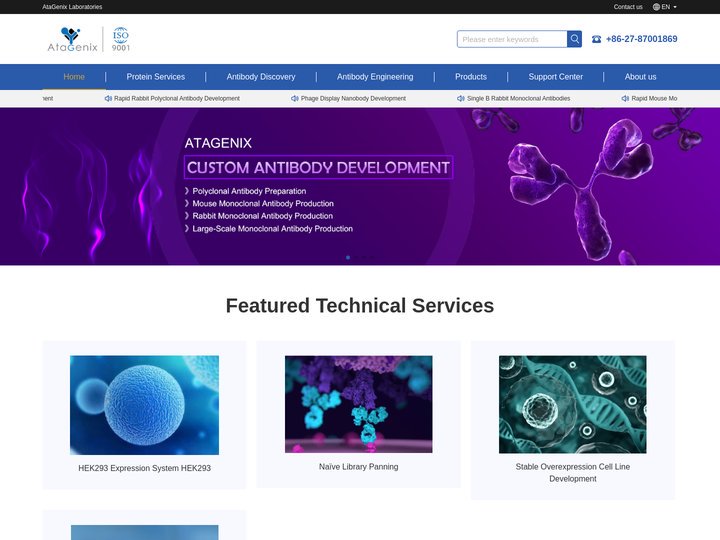Click the magnifier search button
Image resolution: width=720 pixels, height=540 pixels.
tap(574, 39)
